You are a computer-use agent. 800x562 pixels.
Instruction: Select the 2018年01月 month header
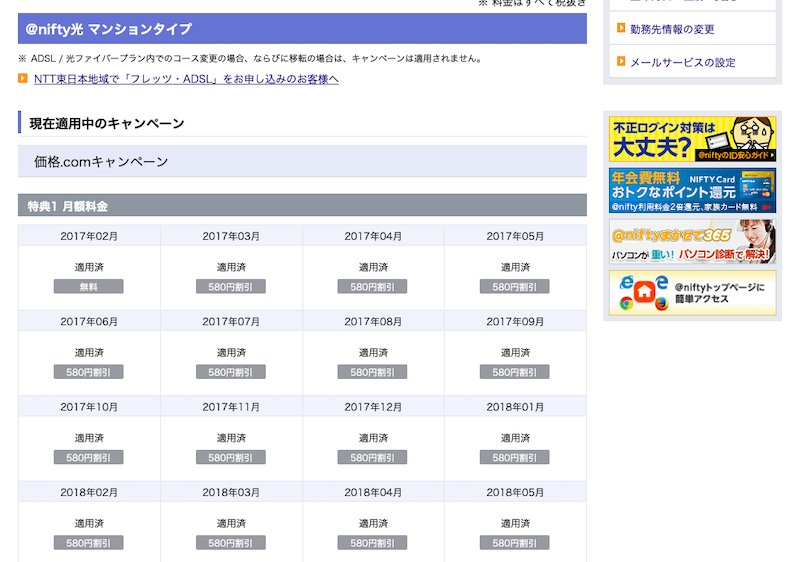515,407
